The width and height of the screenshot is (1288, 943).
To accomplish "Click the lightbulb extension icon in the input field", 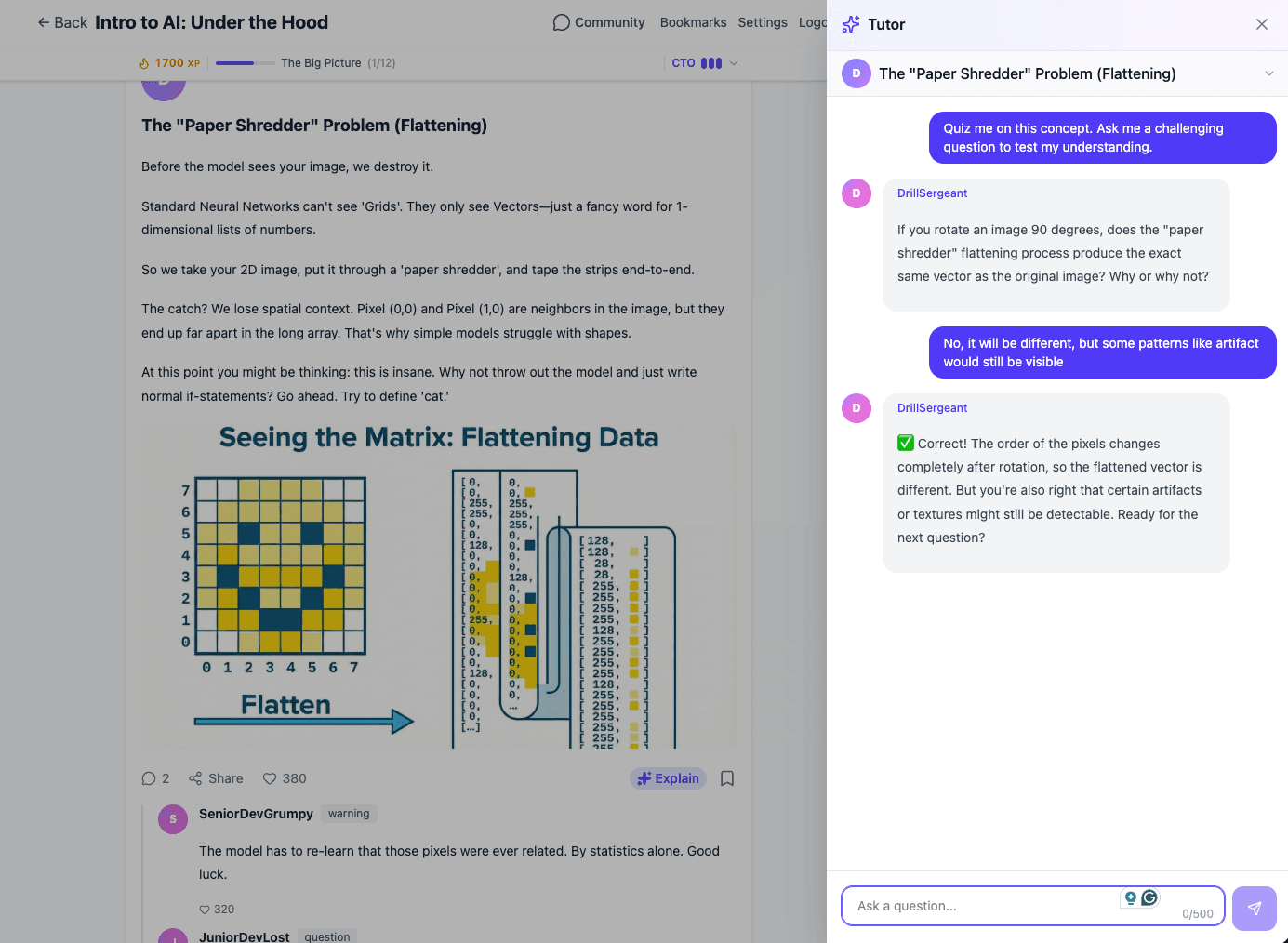I will pos(1129,897).
